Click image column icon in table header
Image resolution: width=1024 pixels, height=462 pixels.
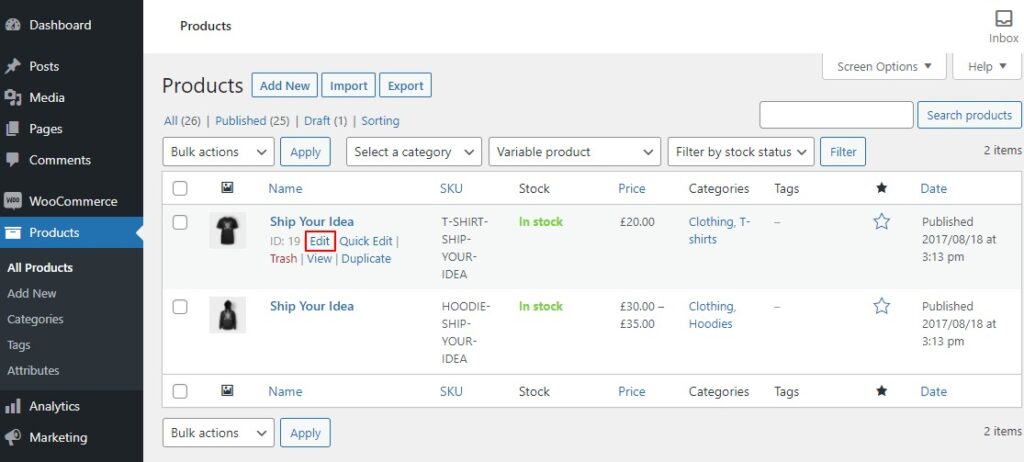point(227,188)
